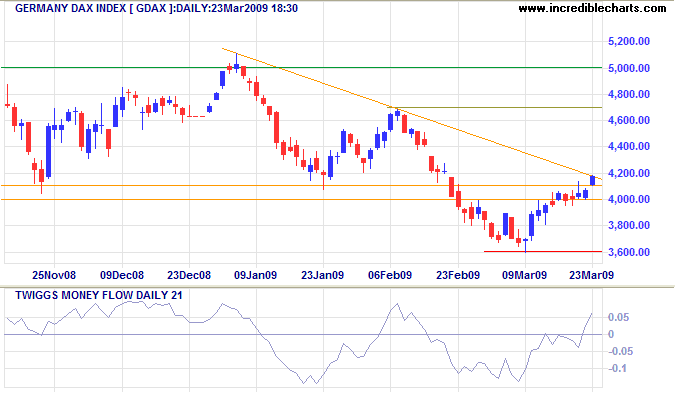
Task: Click the 23Feb09 date label
Action: (x=458, y=275)
